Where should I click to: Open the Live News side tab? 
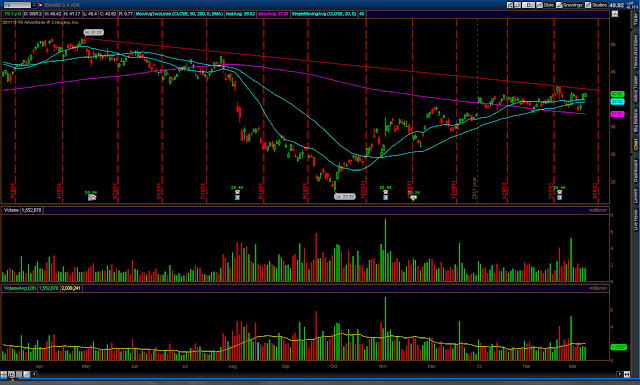(636, 220)
